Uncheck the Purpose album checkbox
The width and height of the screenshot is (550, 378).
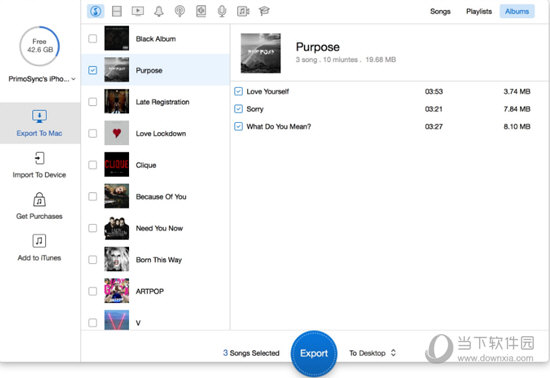pyautogui.click(x=93, y=70)
